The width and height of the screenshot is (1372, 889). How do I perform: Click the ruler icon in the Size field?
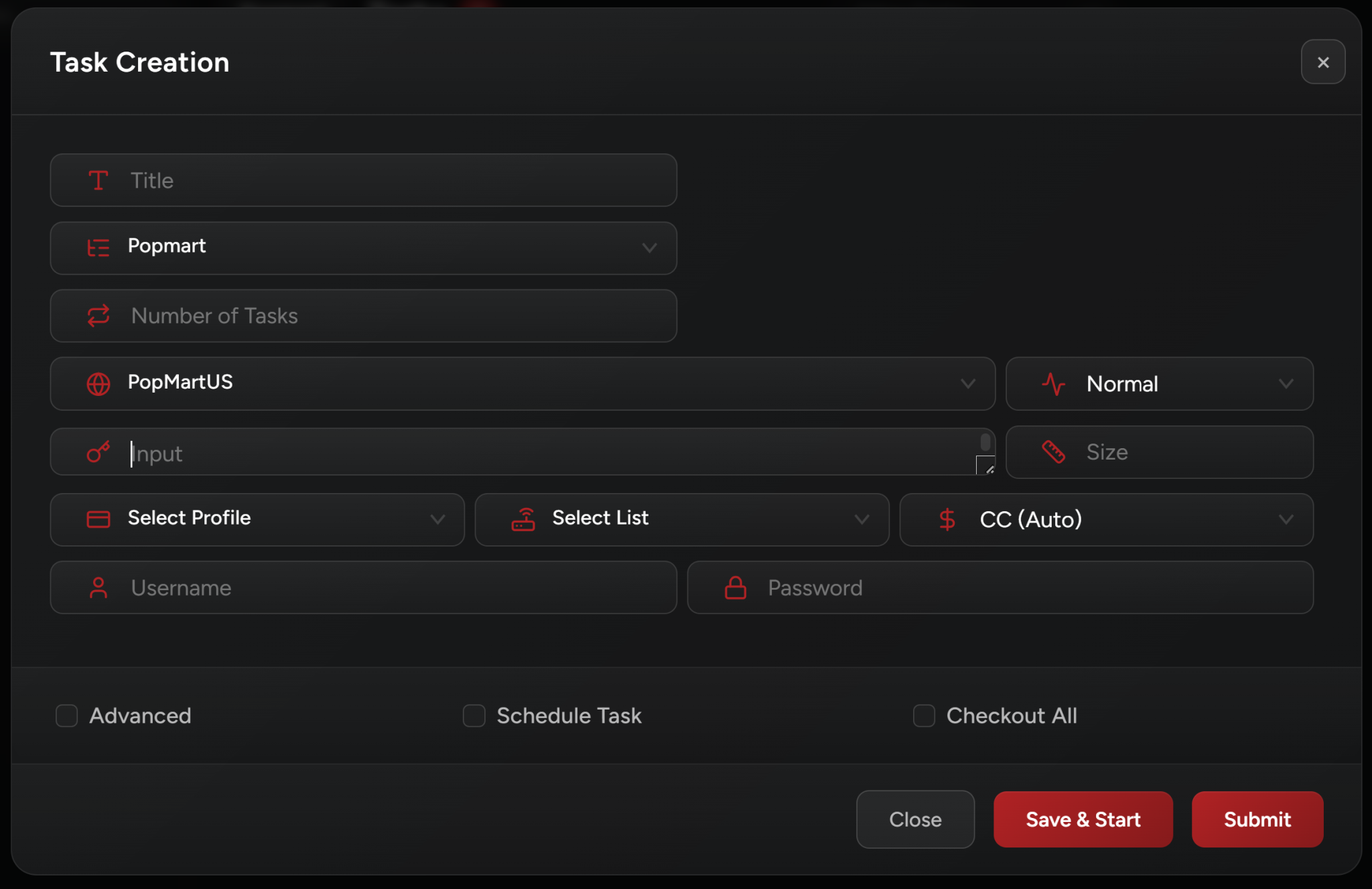1054,452
